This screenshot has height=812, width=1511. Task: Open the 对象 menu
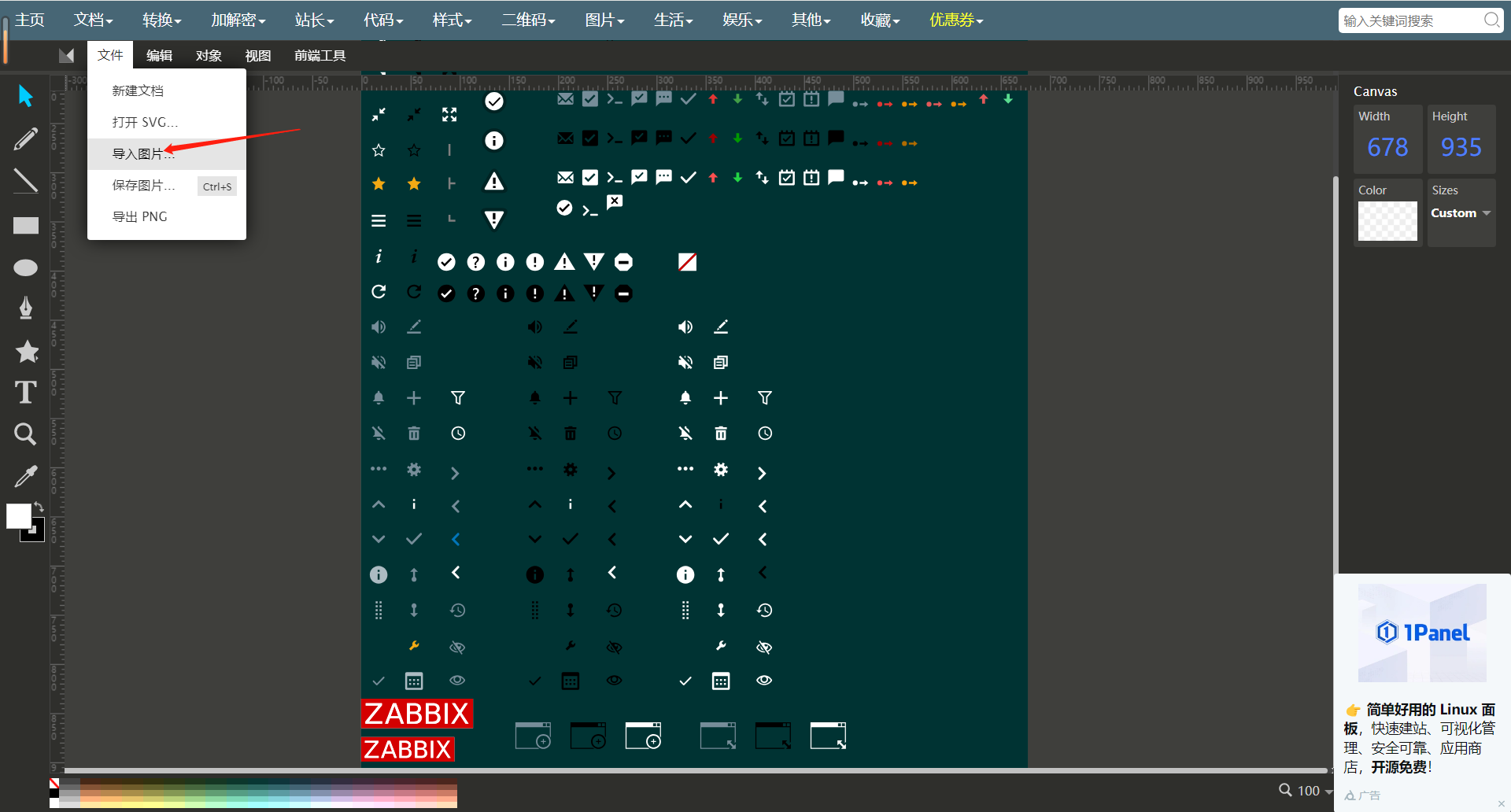(209, 55)
